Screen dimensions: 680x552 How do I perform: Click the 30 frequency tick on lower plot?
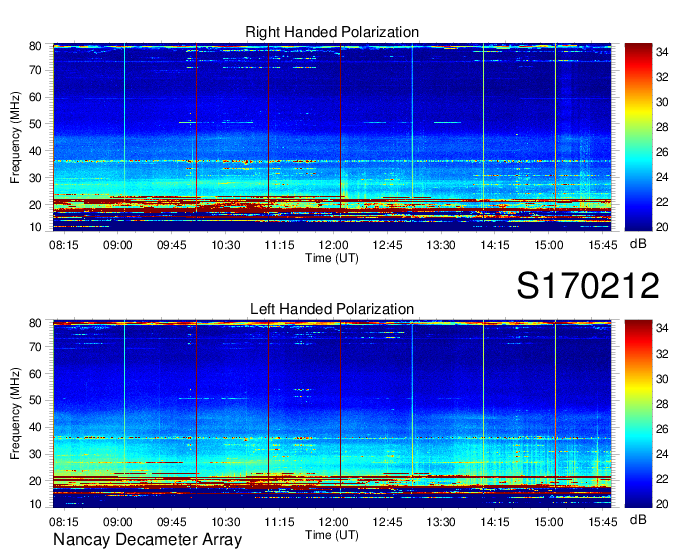point(35,454)
